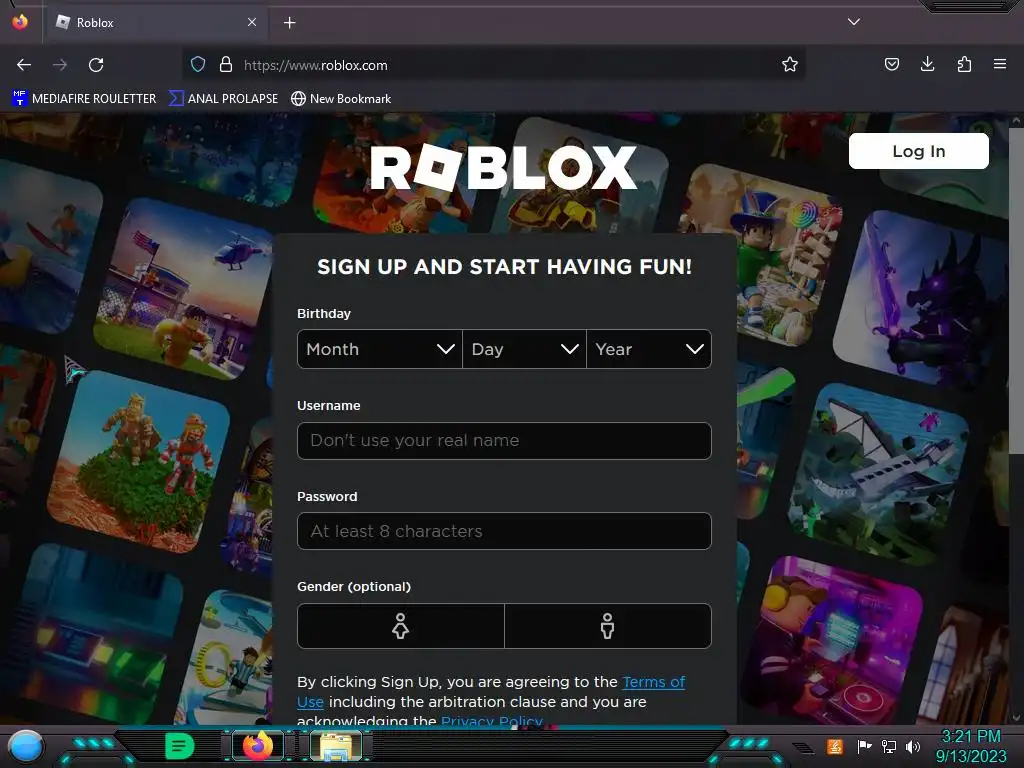This screenshot has height=768, width=1024.
Task: Expand the list all tabs chevron
Action: [854, 22]
